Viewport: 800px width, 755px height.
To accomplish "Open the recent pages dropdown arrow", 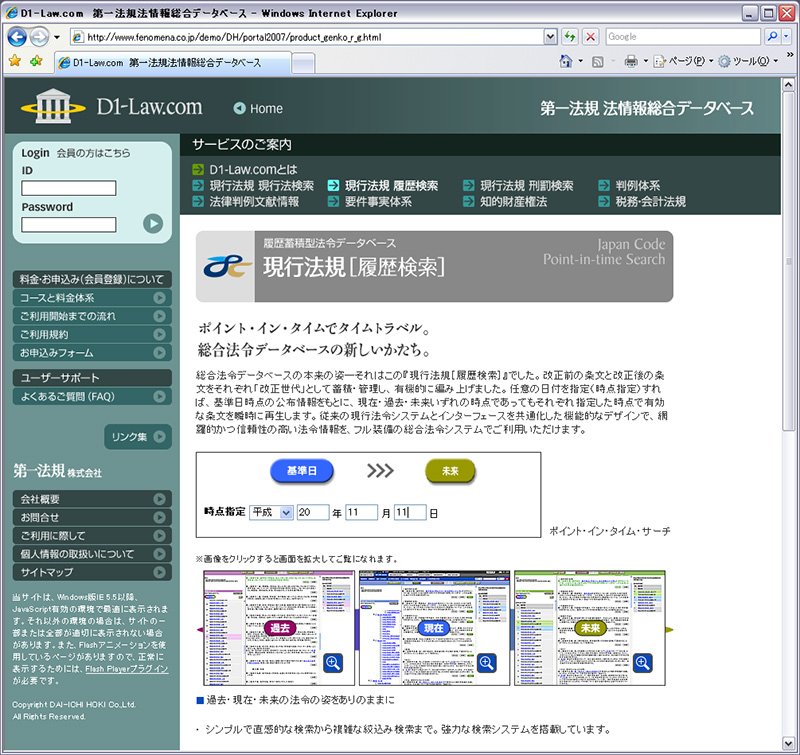I will coord(57,37).
